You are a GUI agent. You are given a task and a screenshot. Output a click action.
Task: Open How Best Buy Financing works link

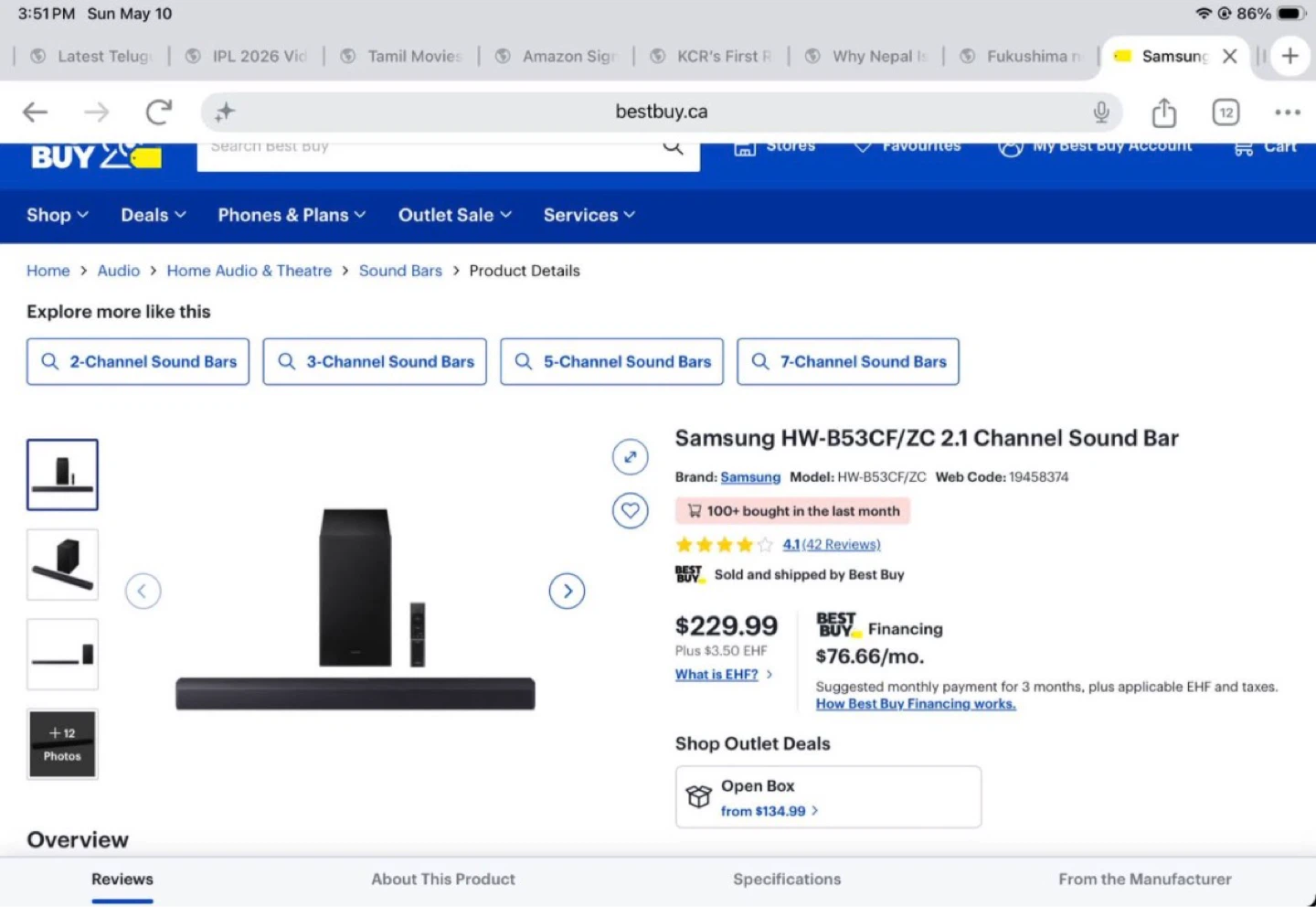pyautogui.click(x=916, y=704)
